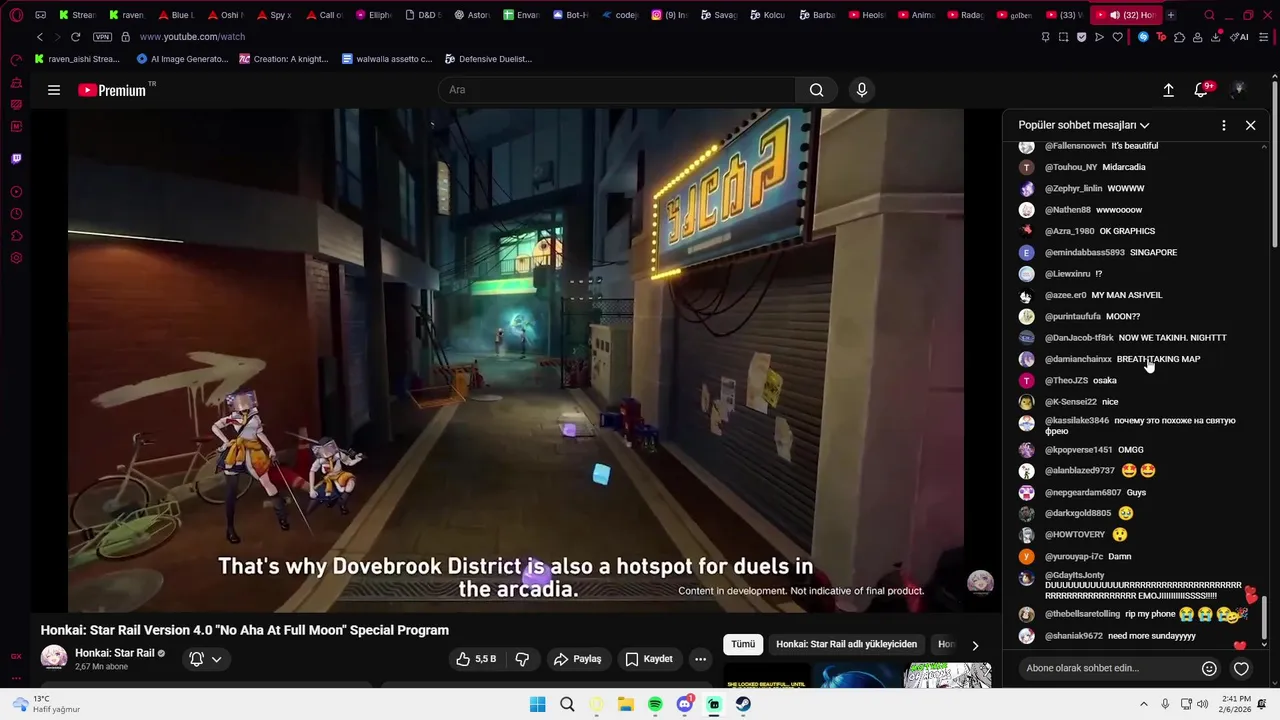The height and width of the screenshot is (720, 1280).
Task: Open AI Image Generator bookmark
Action: (183, 59)
